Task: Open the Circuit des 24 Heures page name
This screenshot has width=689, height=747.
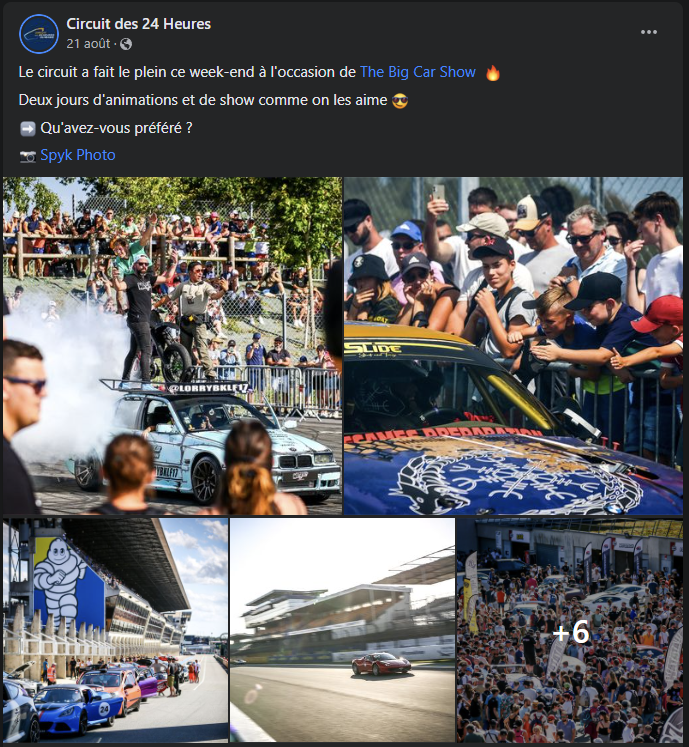Action: pyautogui.click(x=138, y=24)
